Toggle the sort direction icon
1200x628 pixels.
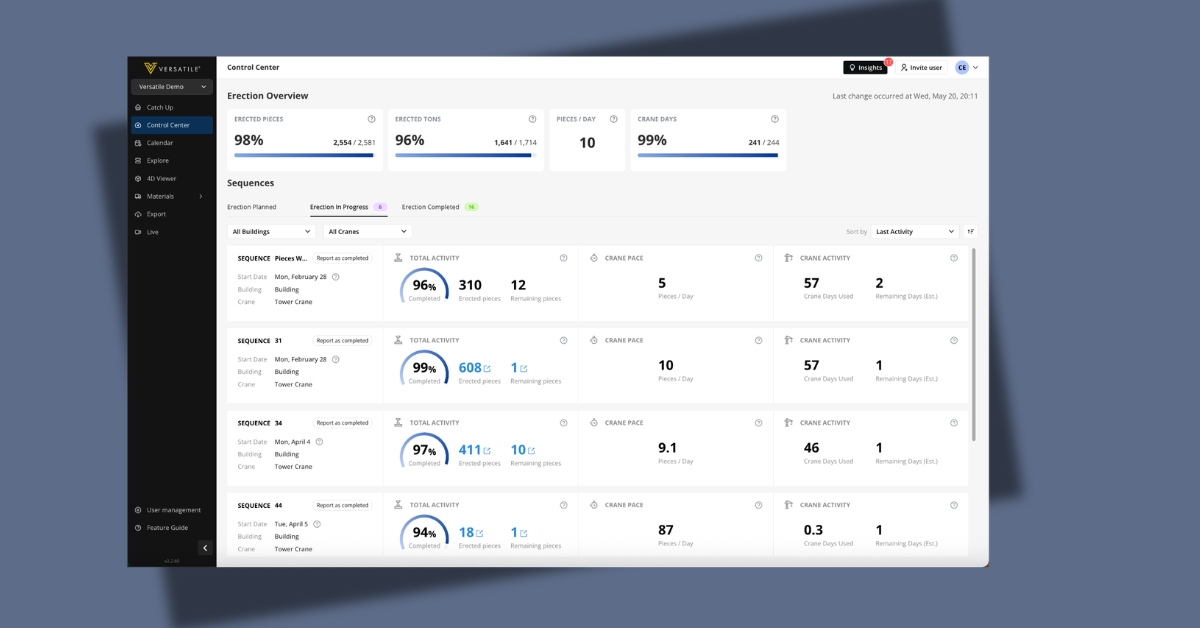pos(970,231)
